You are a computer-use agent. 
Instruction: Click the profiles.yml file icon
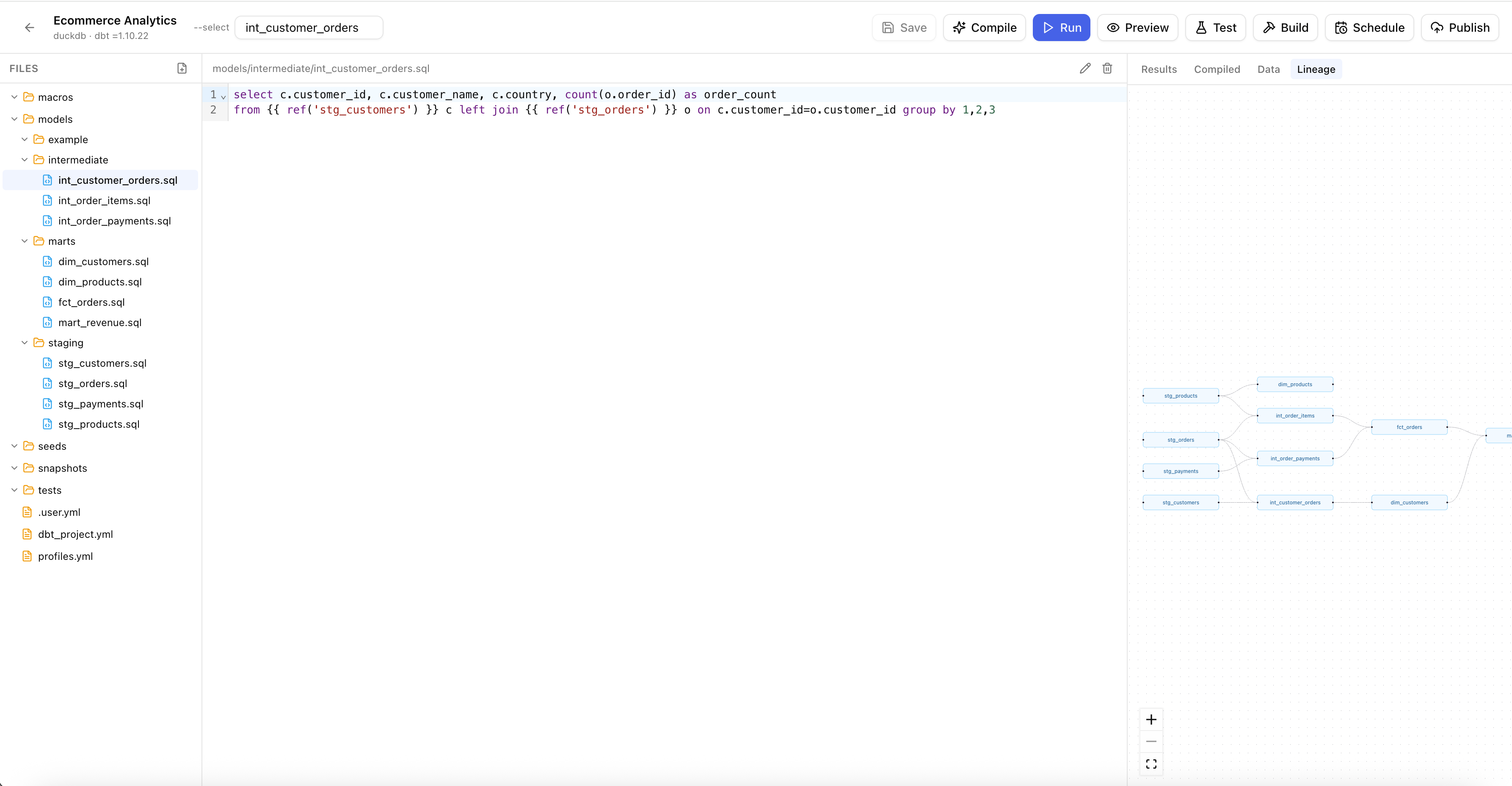[27, 556]
